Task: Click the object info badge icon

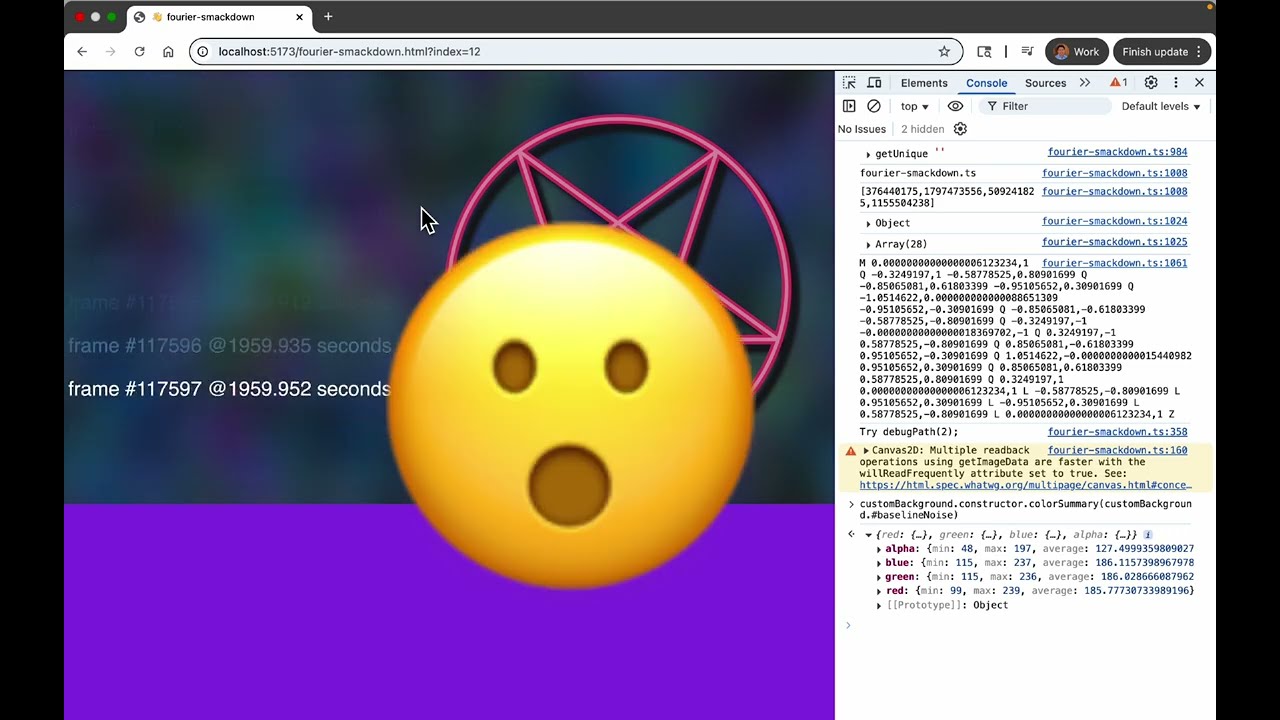Action: coord(1148,535)
